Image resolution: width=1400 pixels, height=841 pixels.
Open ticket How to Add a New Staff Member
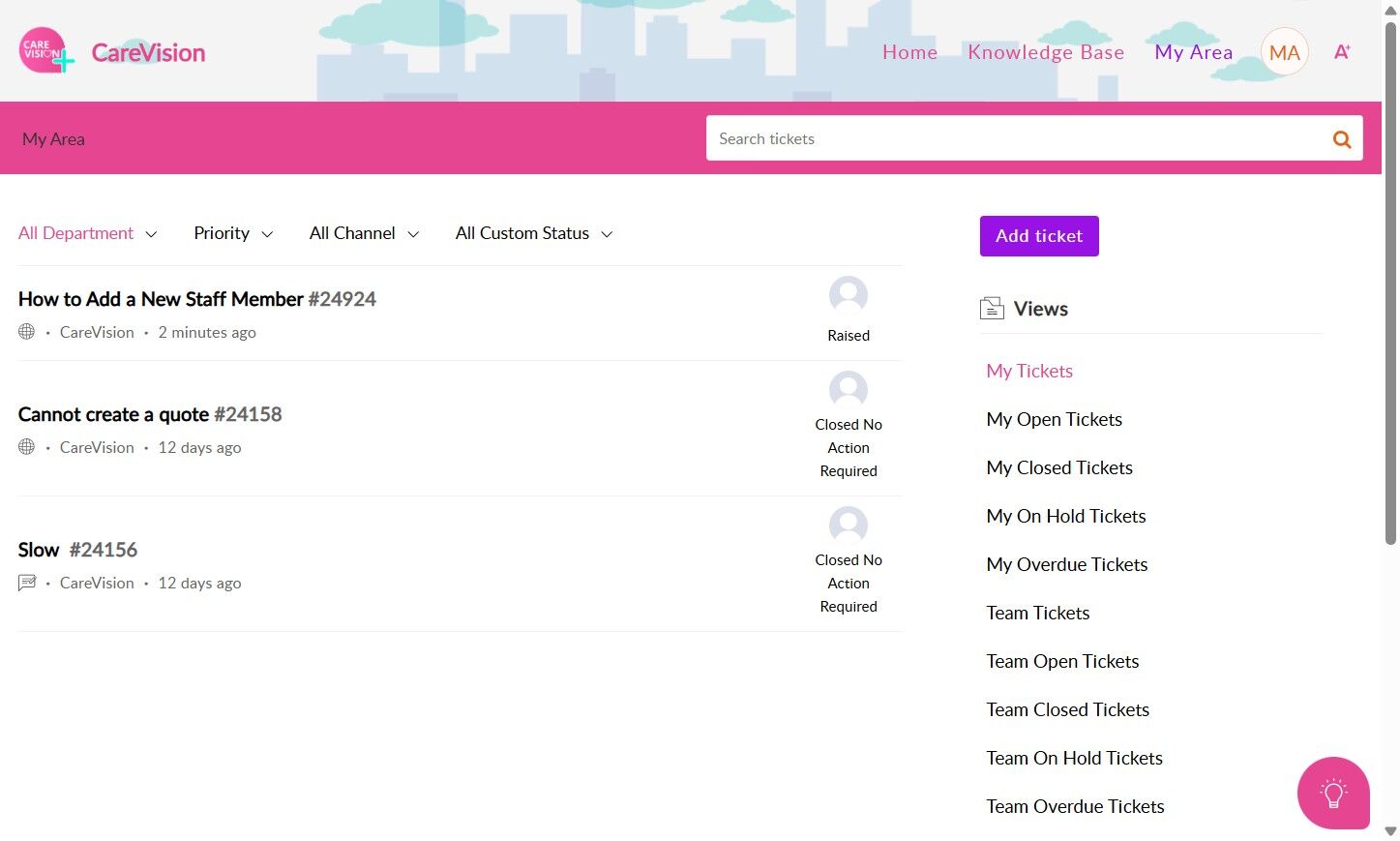click(x=197, y=299)
